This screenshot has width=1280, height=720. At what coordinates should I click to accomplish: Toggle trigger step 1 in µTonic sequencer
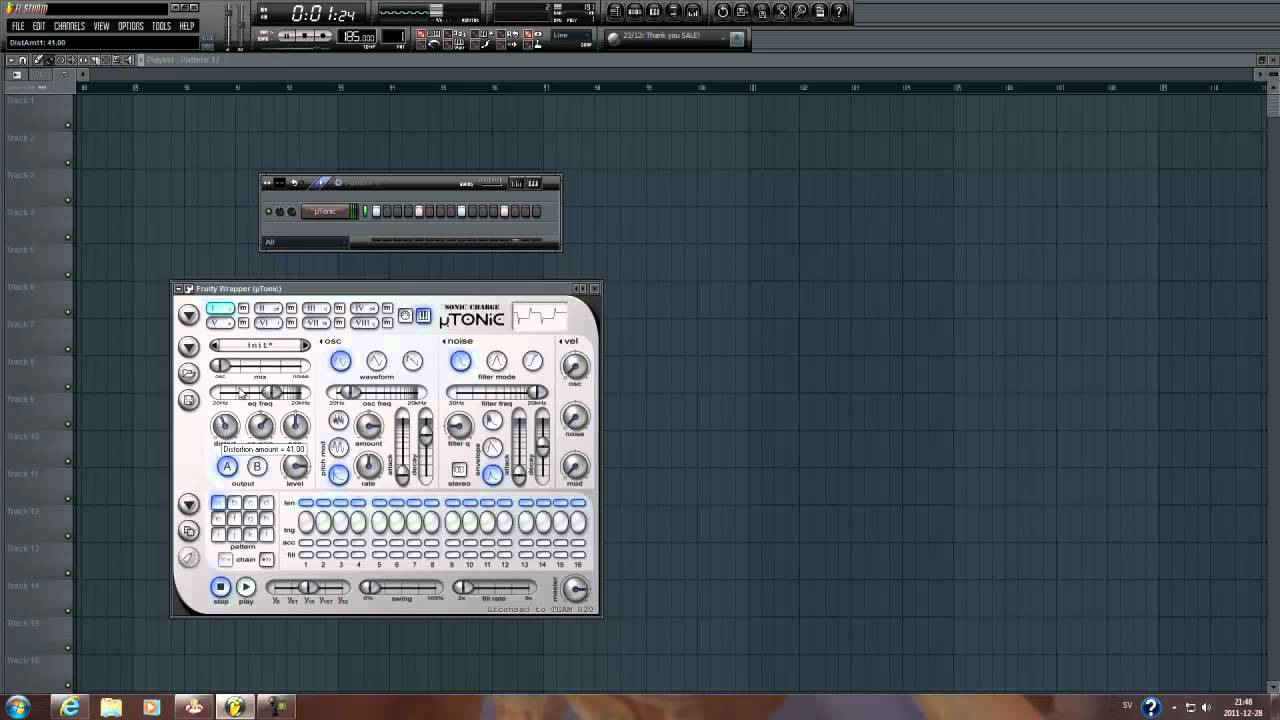[x=306, y=522]
